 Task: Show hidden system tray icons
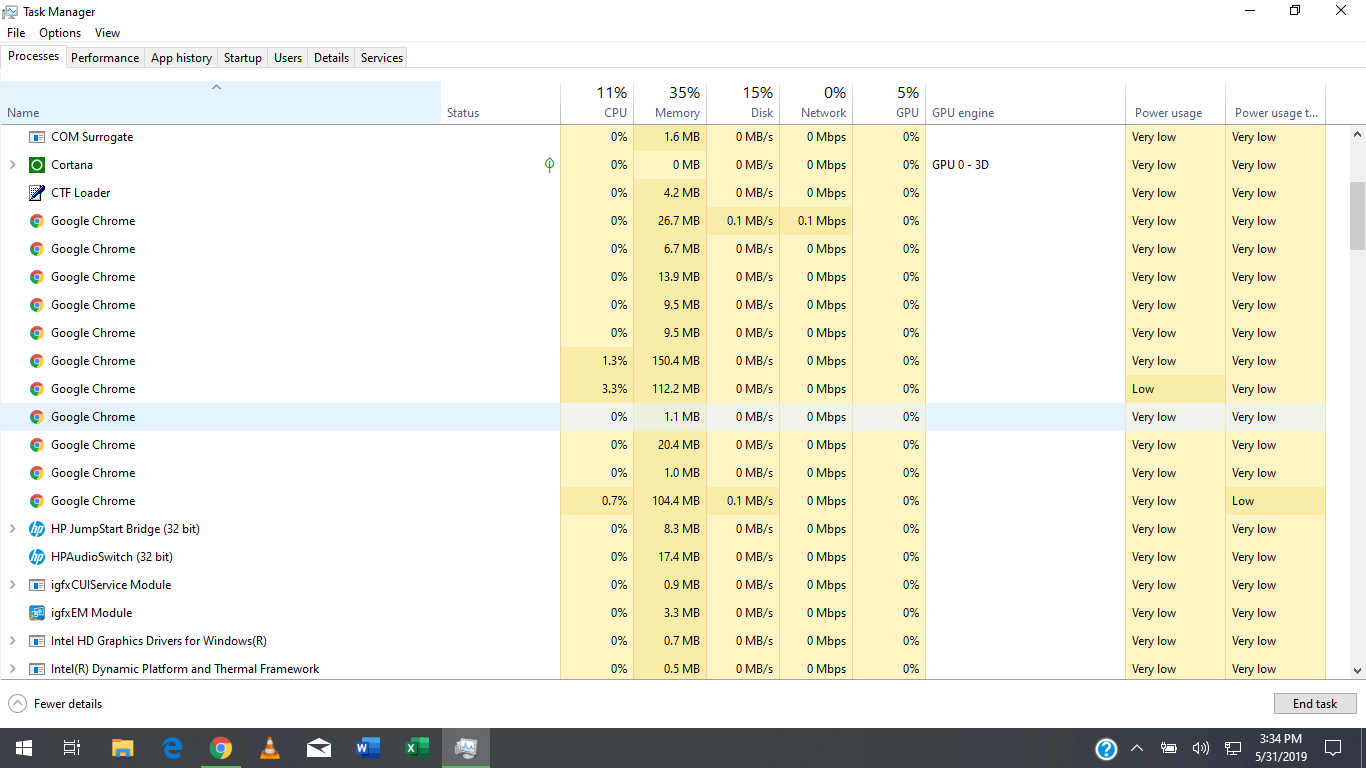tap(1137, 748)
